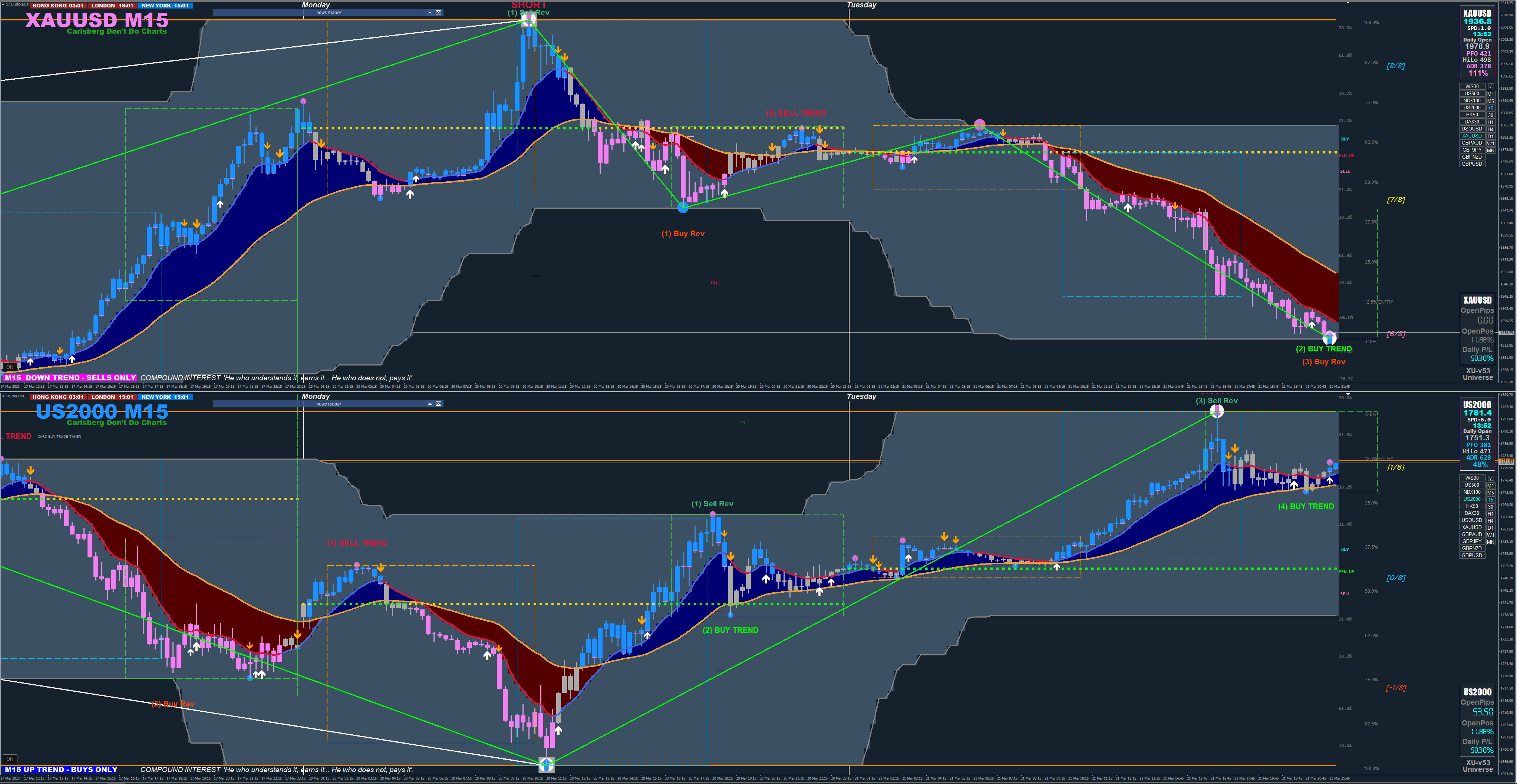Switch top chart to GBPUSD symbol
Viewport: 1517px width, 784px height.
[x=1472, y=164]
